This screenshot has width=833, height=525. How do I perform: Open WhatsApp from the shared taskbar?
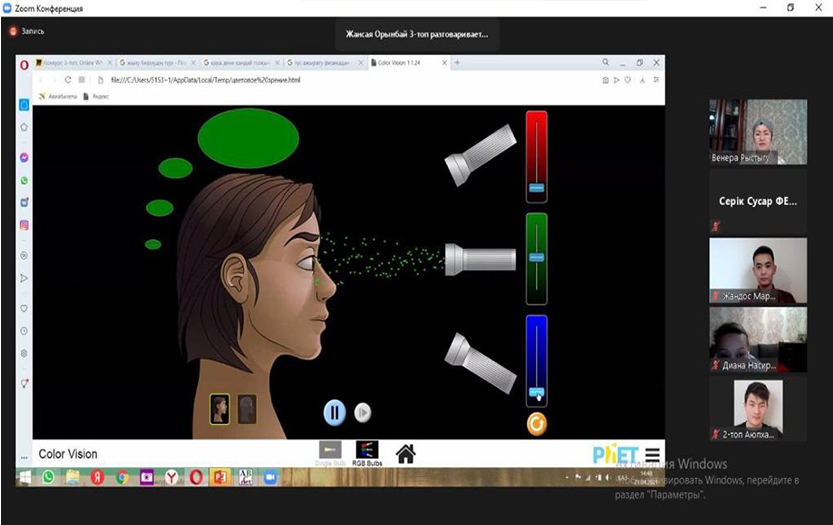48,477
